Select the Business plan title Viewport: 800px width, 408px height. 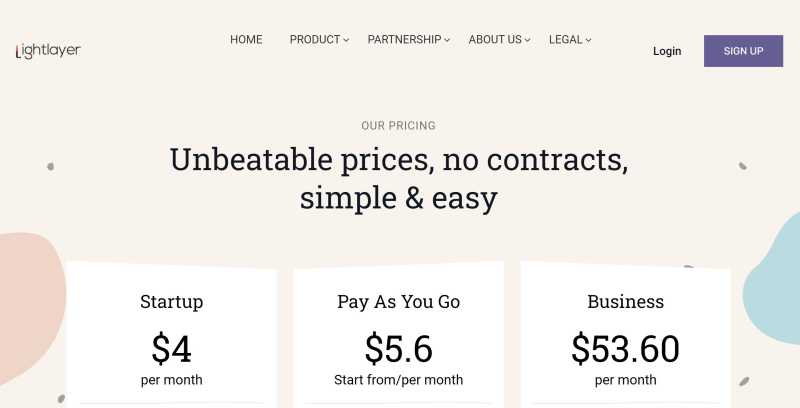point(625,301)
